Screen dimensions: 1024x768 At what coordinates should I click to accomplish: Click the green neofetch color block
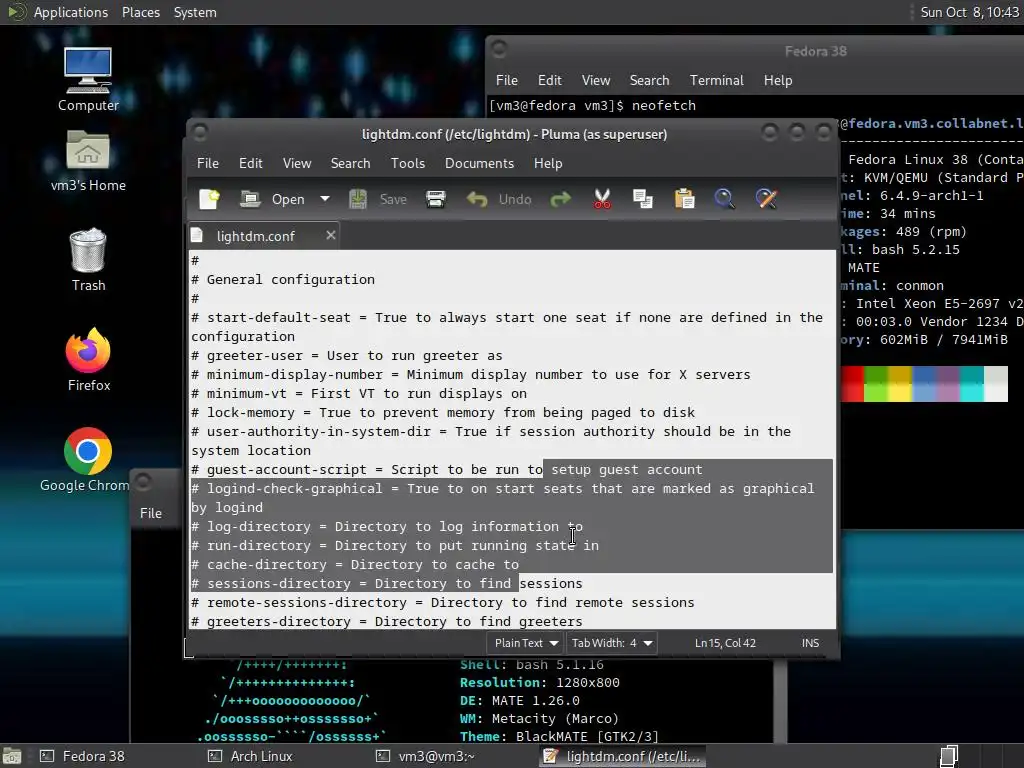pyautogui.click(x=876, y=383)
